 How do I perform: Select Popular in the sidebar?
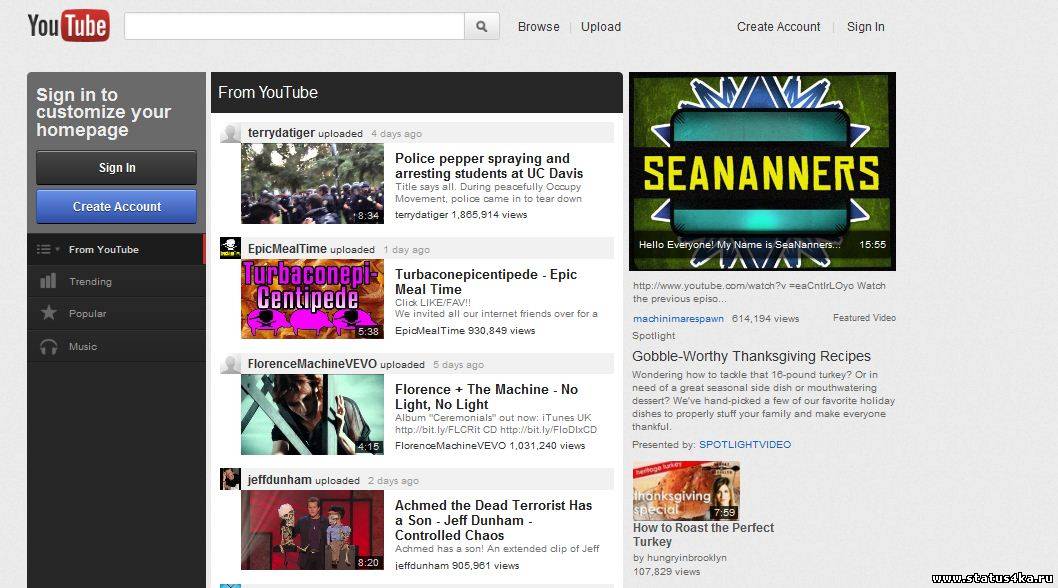pyautogui.click(x=116, y=314)
